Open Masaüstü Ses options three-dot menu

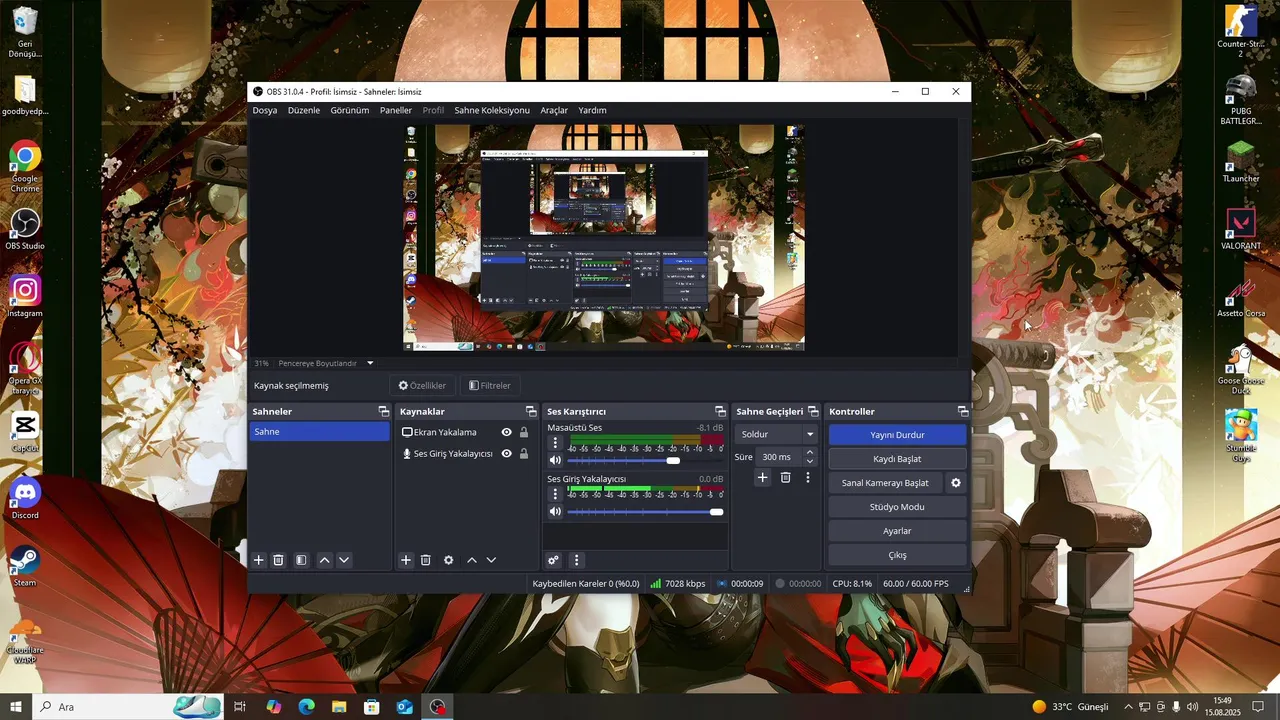pos(555,443)
